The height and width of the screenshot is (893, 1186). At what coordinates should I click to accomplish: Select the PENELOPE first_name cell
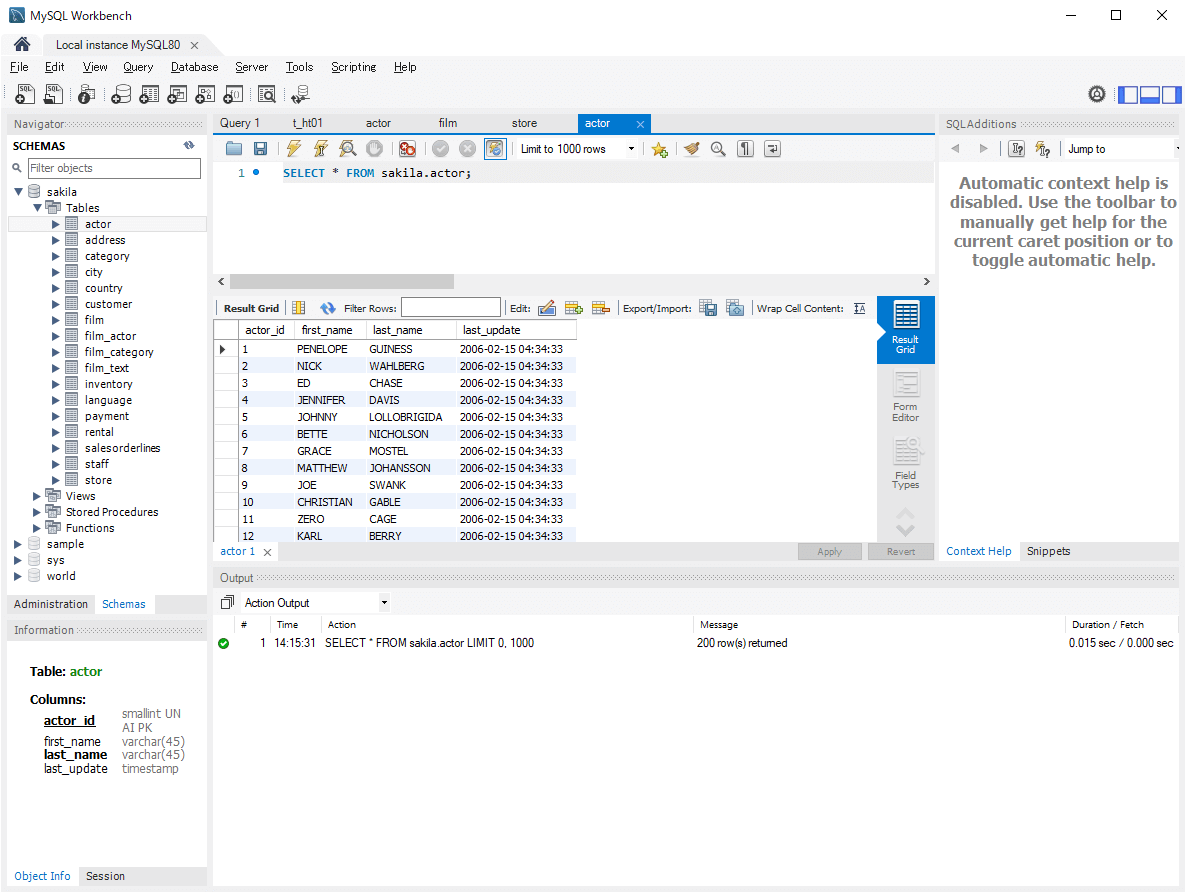coord(330,349)
